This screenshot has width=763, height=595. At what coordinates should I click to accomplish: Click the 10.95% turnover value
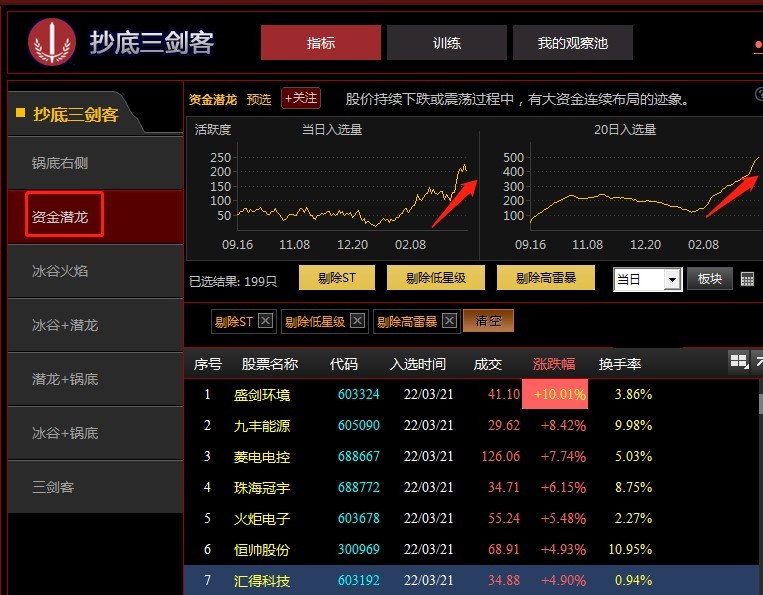[x=630, y=549]
